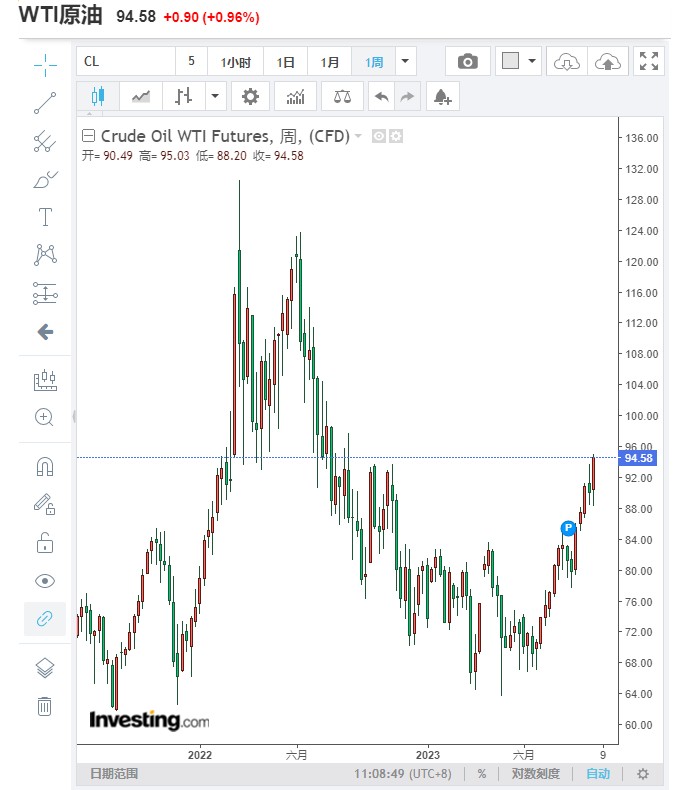Open bottom-right chart settings gear
The width and height of the screenshot is (673, 790).
click(x=643, y=773)
